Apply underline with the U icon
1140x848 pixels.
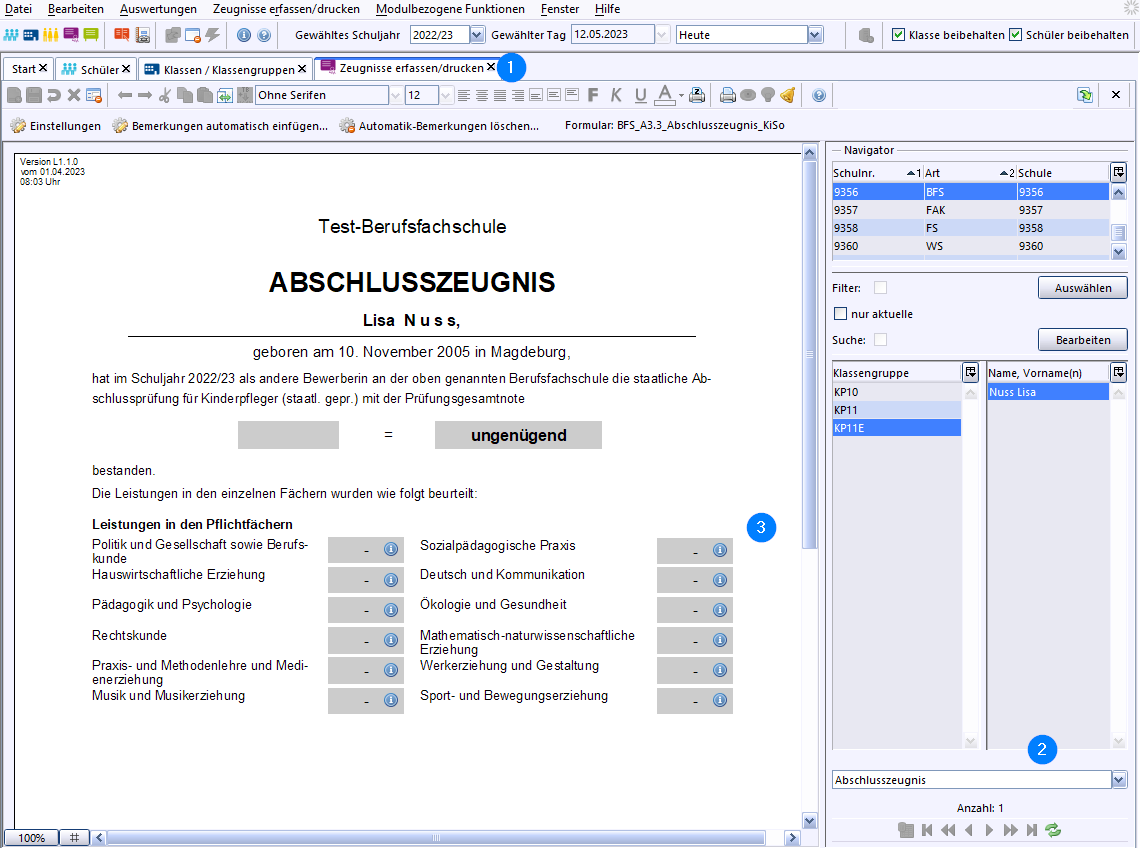click(639, 95)
